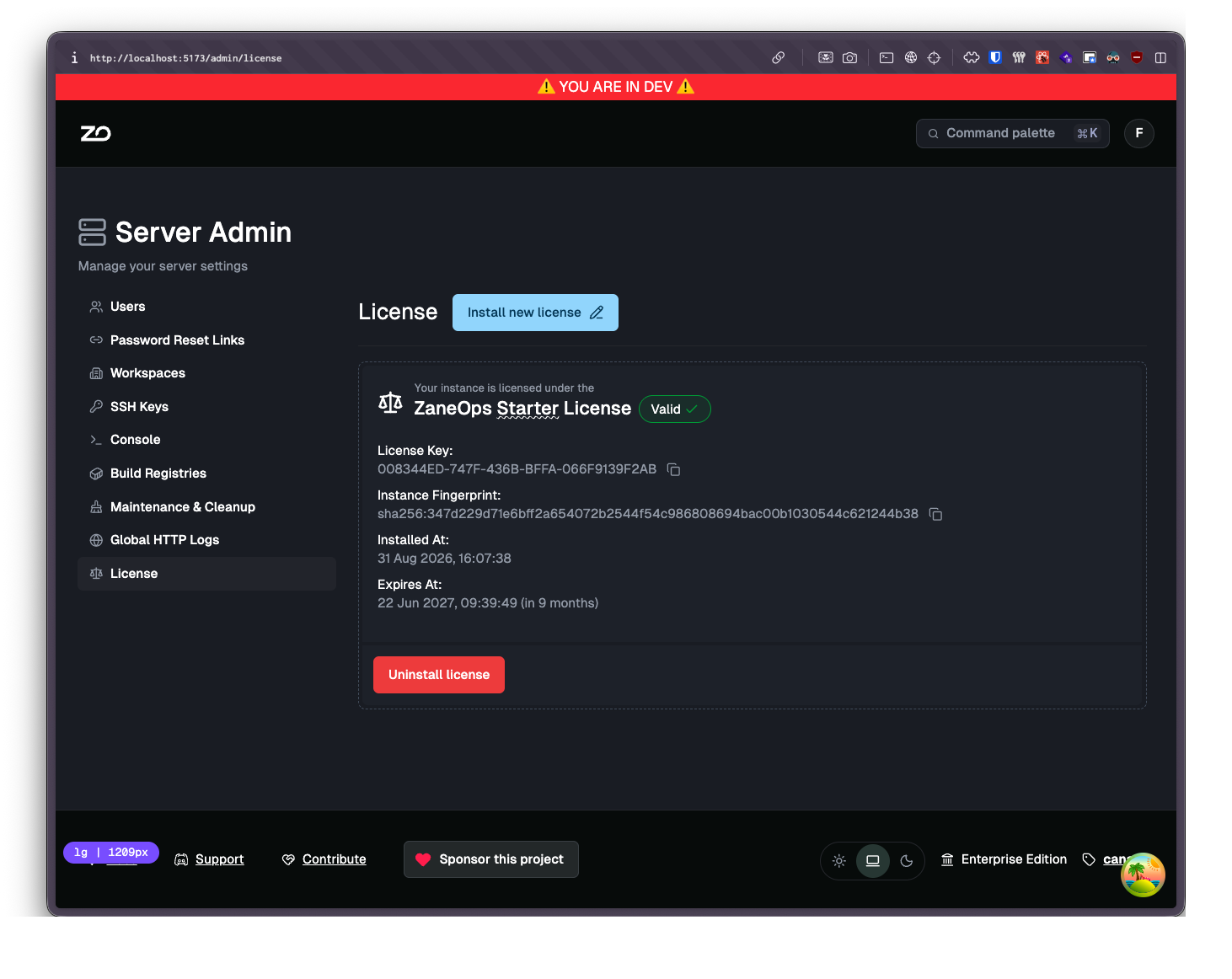Viewport: 1232px width, 979px height.
Task: Open Maintenance & Cleanup page
Action: coord(206,507)
